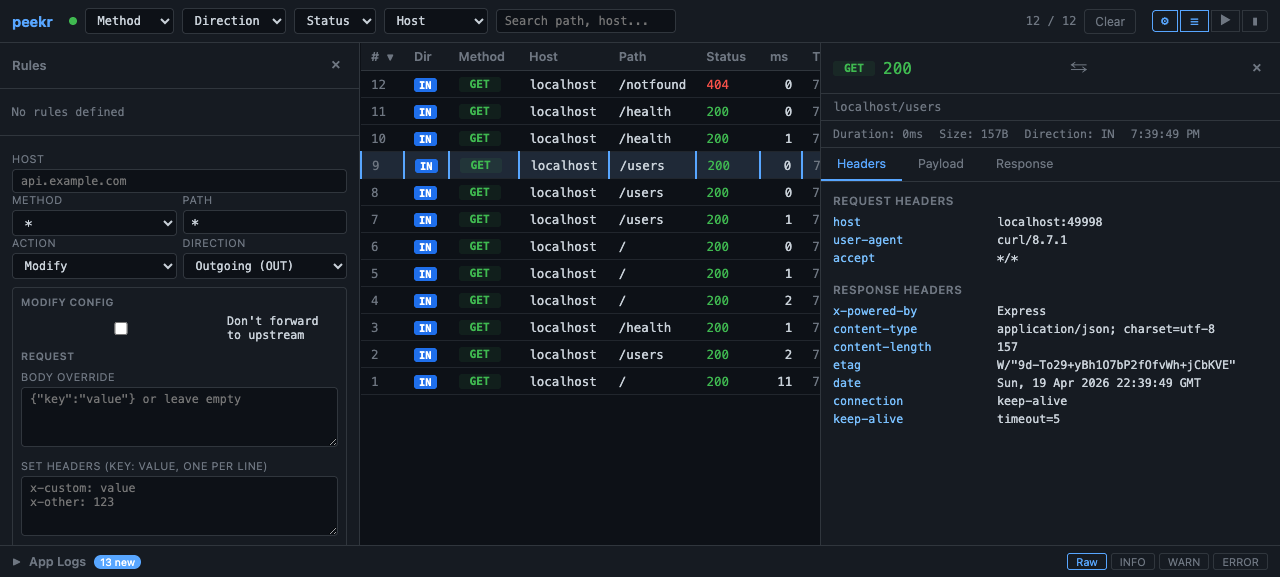Sort by Method column header

[x=481, y=57]
